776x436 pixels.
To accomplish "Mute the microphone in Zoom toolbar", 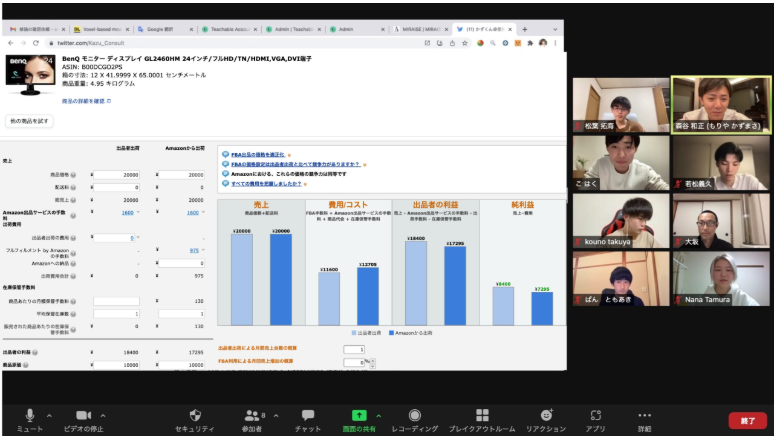I will pyautogui.click(x=30, y=421).
